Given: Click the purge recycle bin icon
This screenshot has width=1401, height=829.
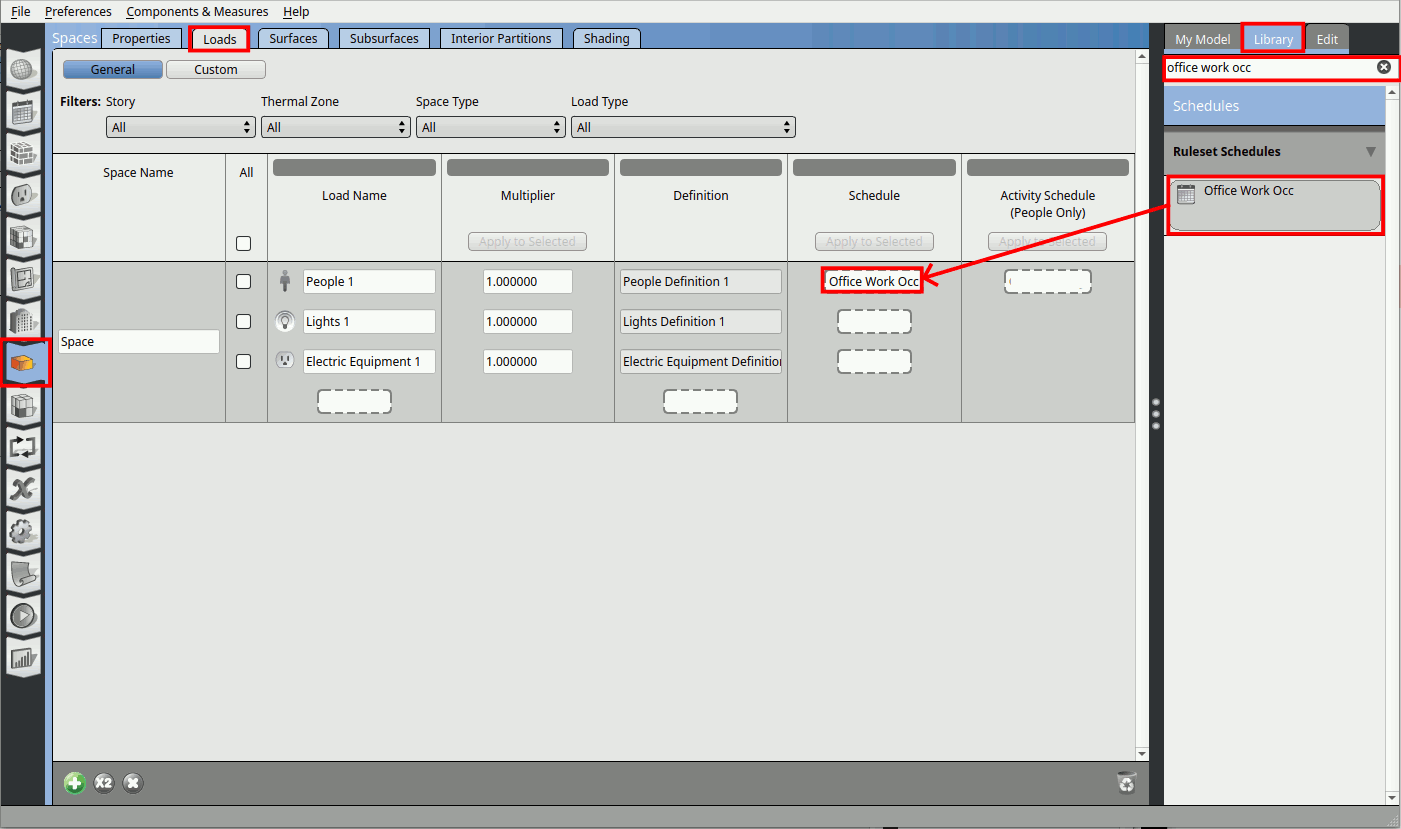Looking at the screenshot, I should pyautogui.click(x=1126, y=782).
